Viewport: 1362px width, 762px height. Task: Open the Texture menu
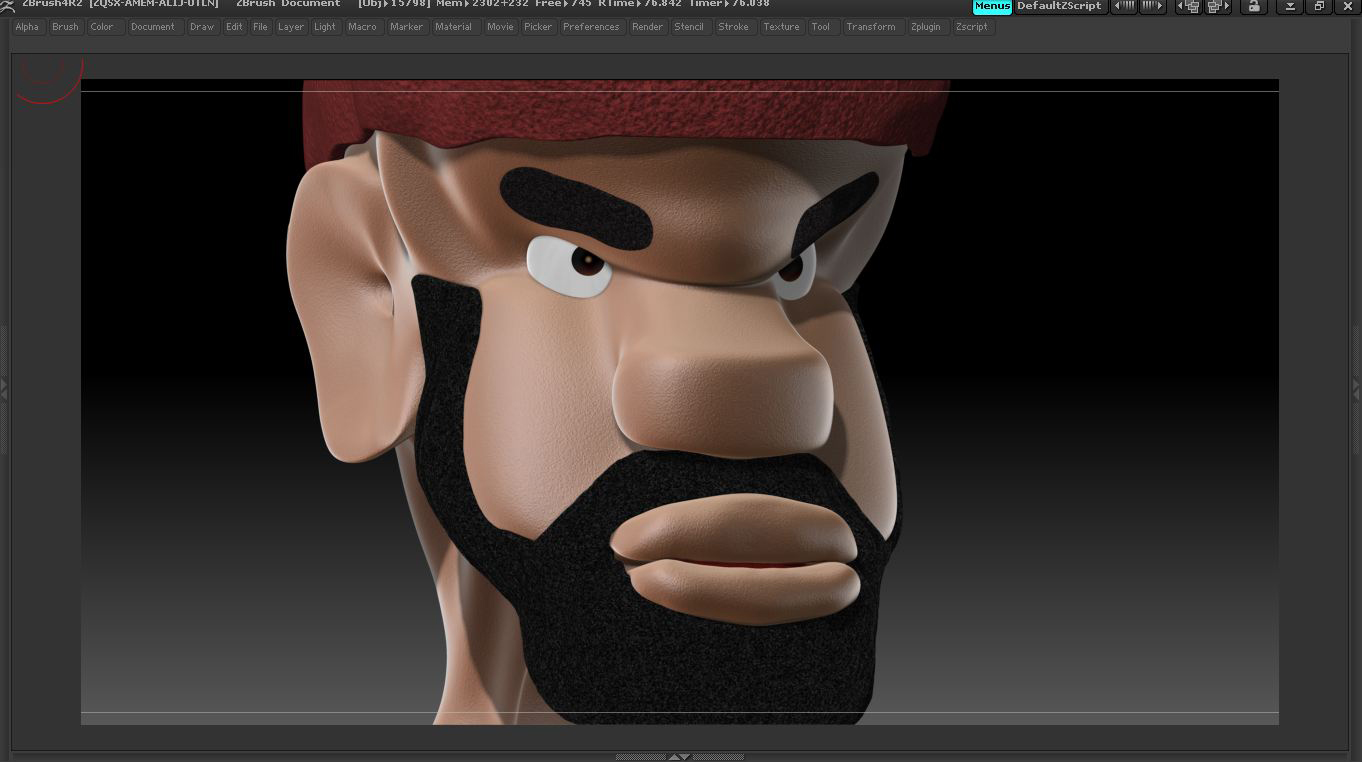pos(781,27)
